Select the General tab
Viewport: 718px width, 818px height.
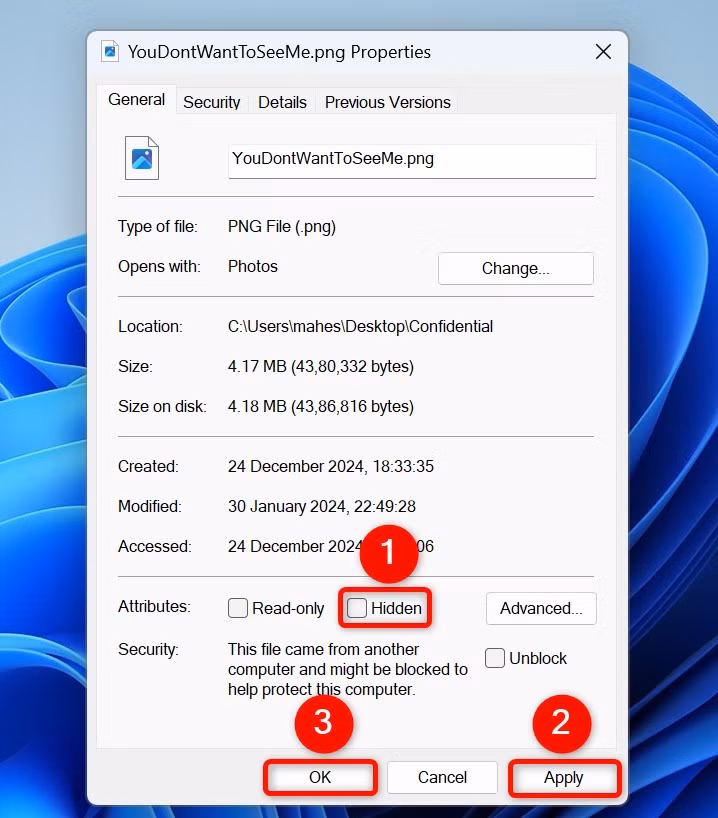pos(137,99)
